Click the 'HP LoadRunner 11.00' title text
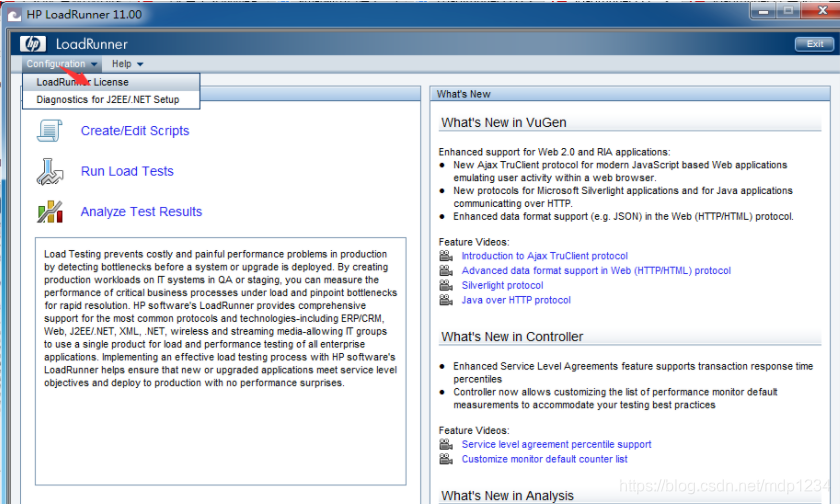This screenshot has width=840, height=504. tap(84, 14)
